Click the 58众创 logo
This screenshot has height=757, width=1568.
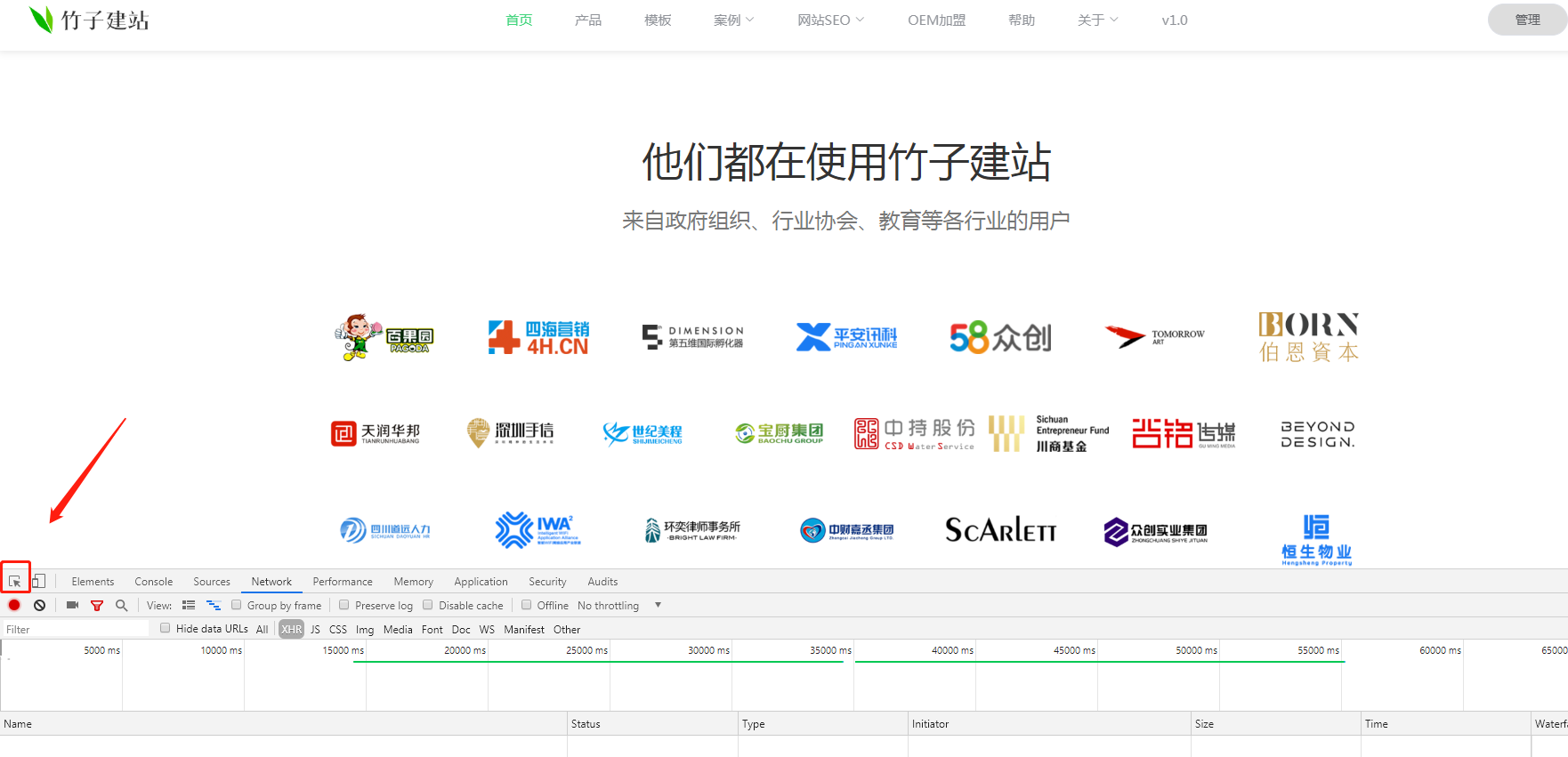click(1000, 337)
